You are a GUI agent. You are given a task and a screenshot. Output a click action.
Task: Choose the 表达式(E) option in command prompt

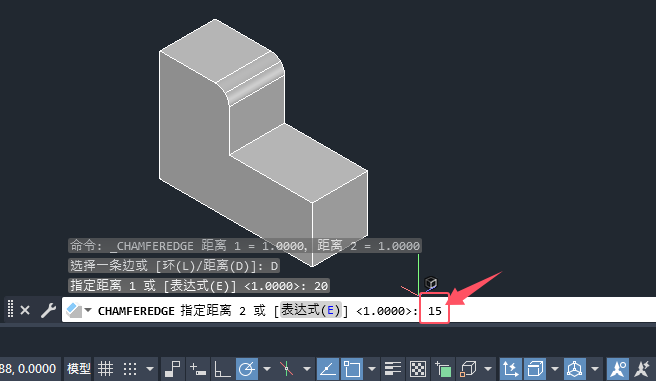click(x=311, y=310)
